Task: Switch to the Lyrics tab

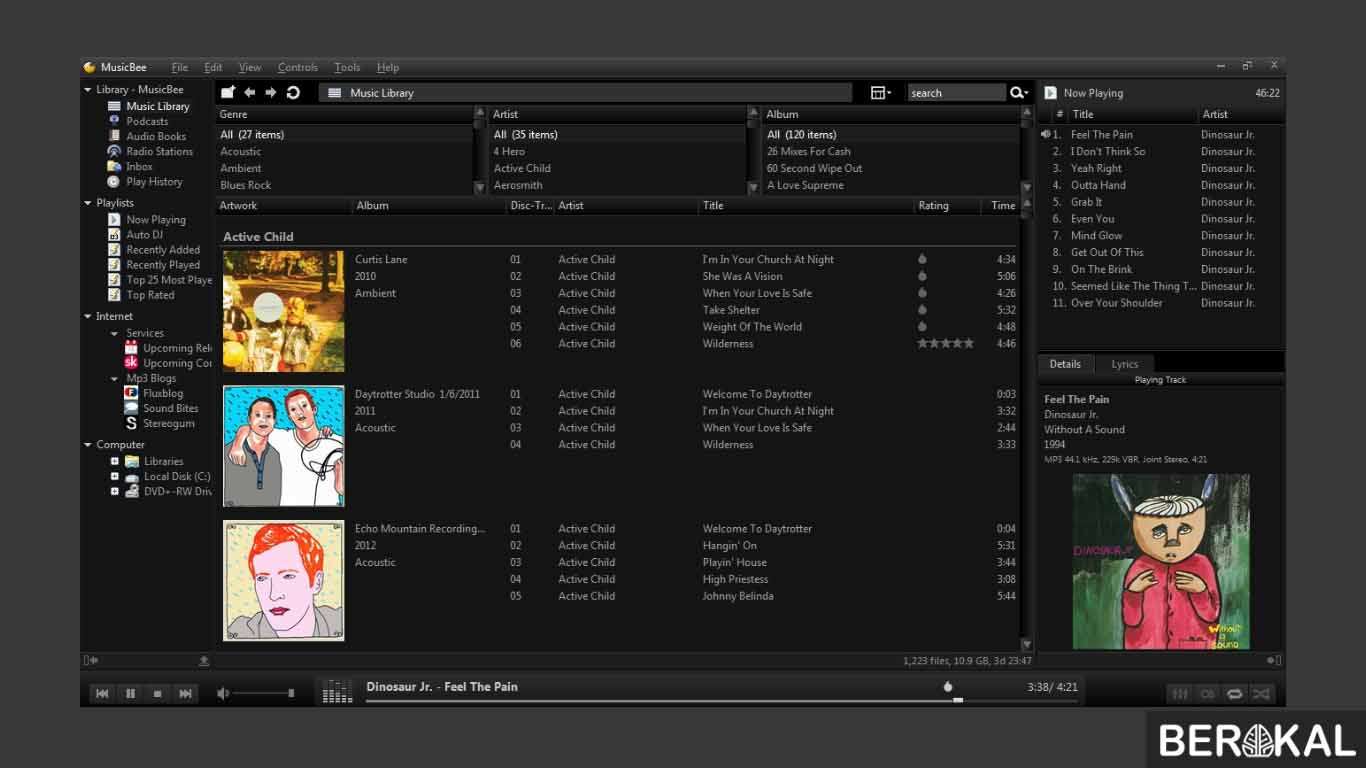Action: [x=1125, y=364]
